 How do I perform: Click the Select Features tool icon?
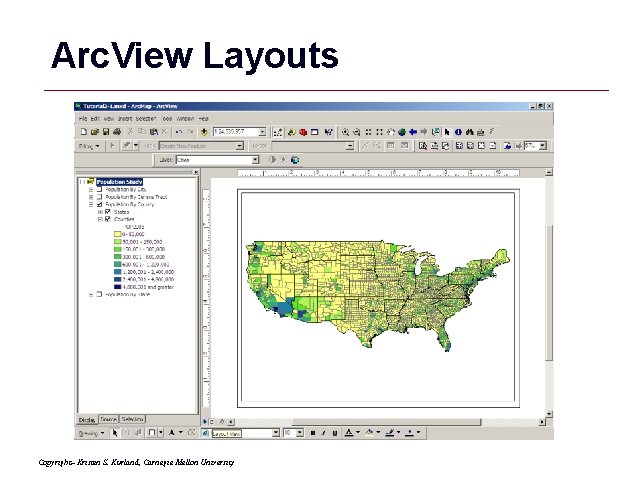[x=436, y=132]
